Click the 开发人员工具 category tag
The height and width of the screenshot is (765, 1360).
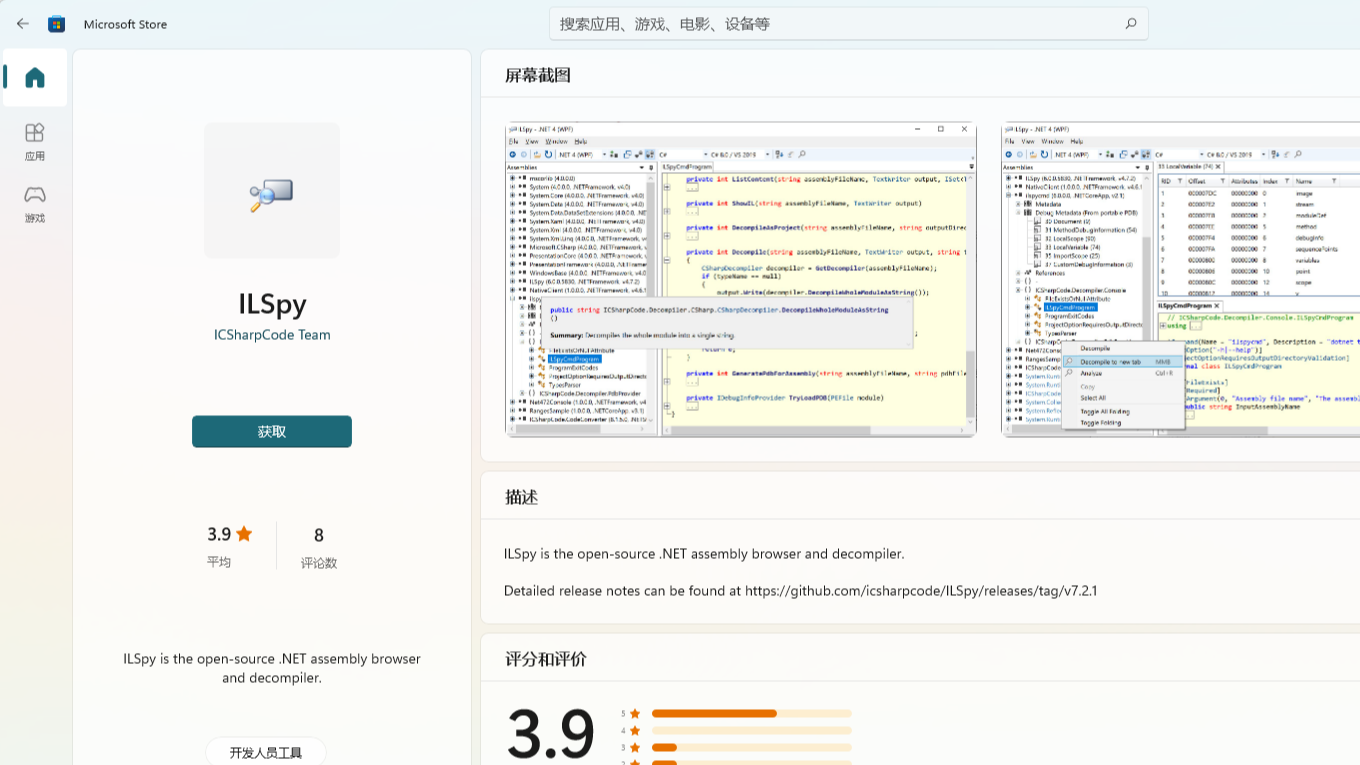pyautogui.click(x=266, y=752)
